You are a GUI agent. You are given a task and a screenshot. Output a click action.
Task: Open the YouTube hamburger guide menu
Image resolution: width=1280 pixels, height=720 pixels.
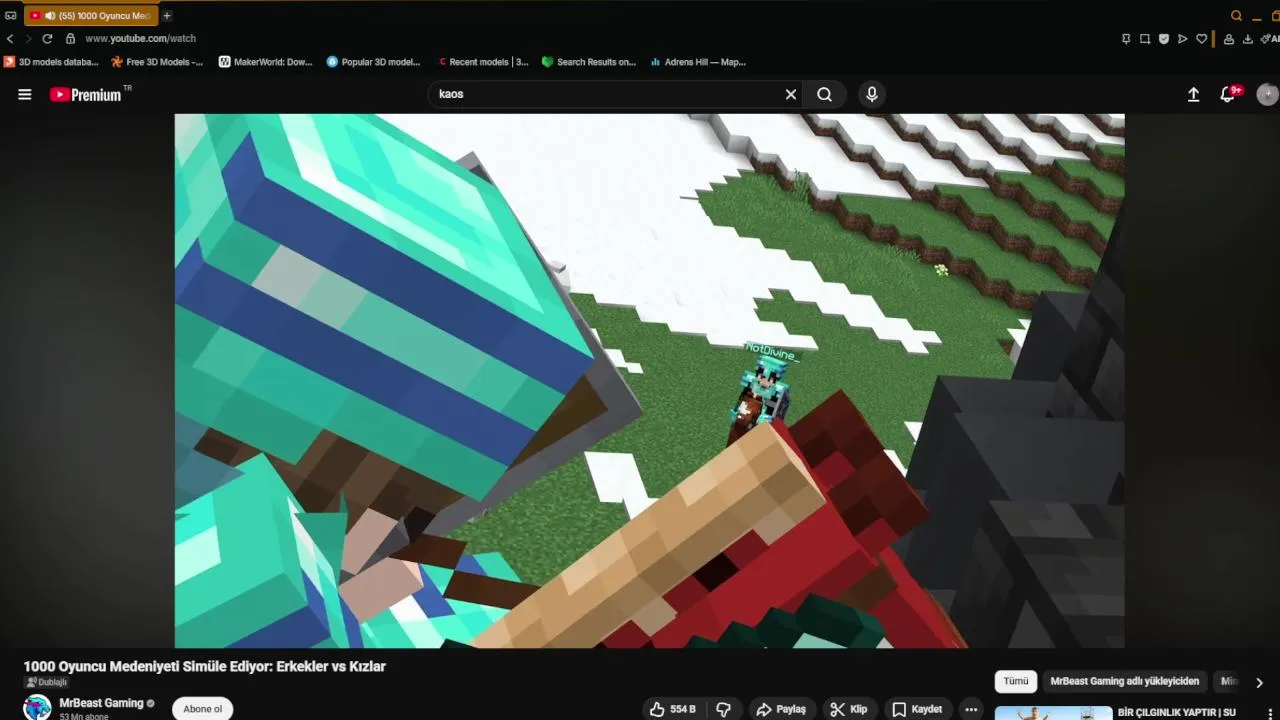pyautogui.click(x=25, y=94)
